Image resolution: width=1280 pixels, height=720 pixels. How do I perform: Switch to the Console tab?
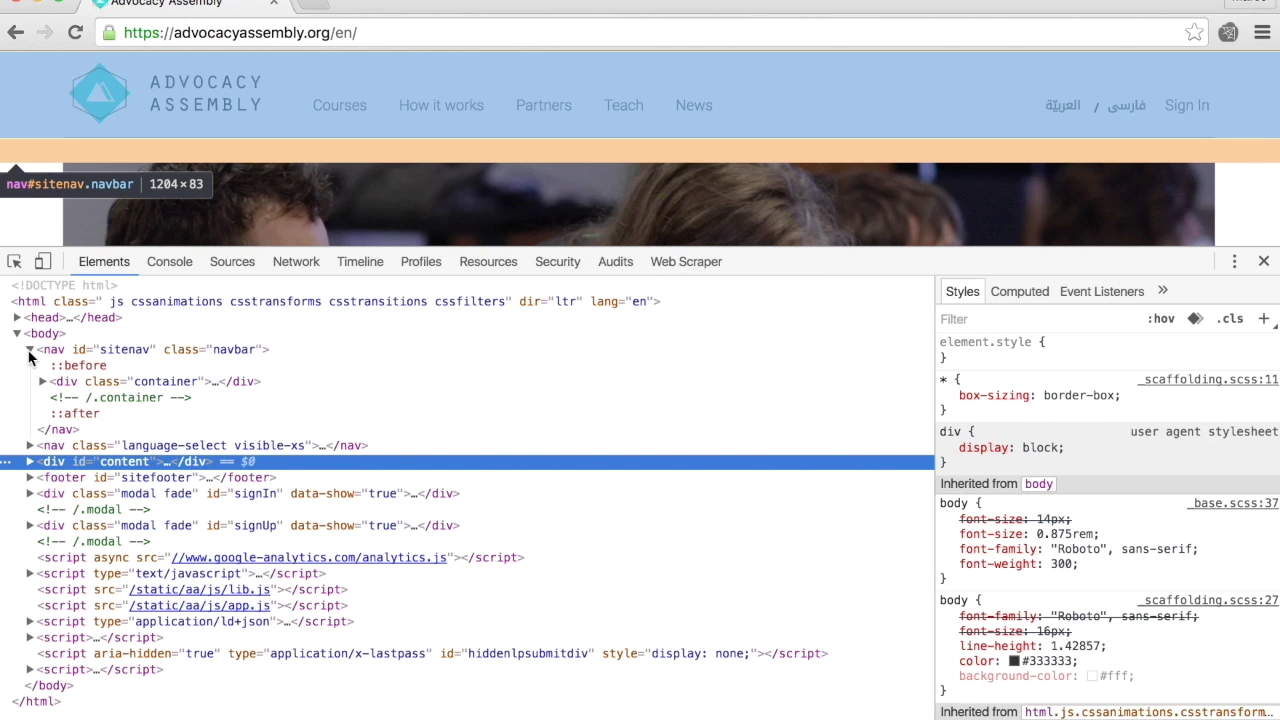tap(169, 261)
